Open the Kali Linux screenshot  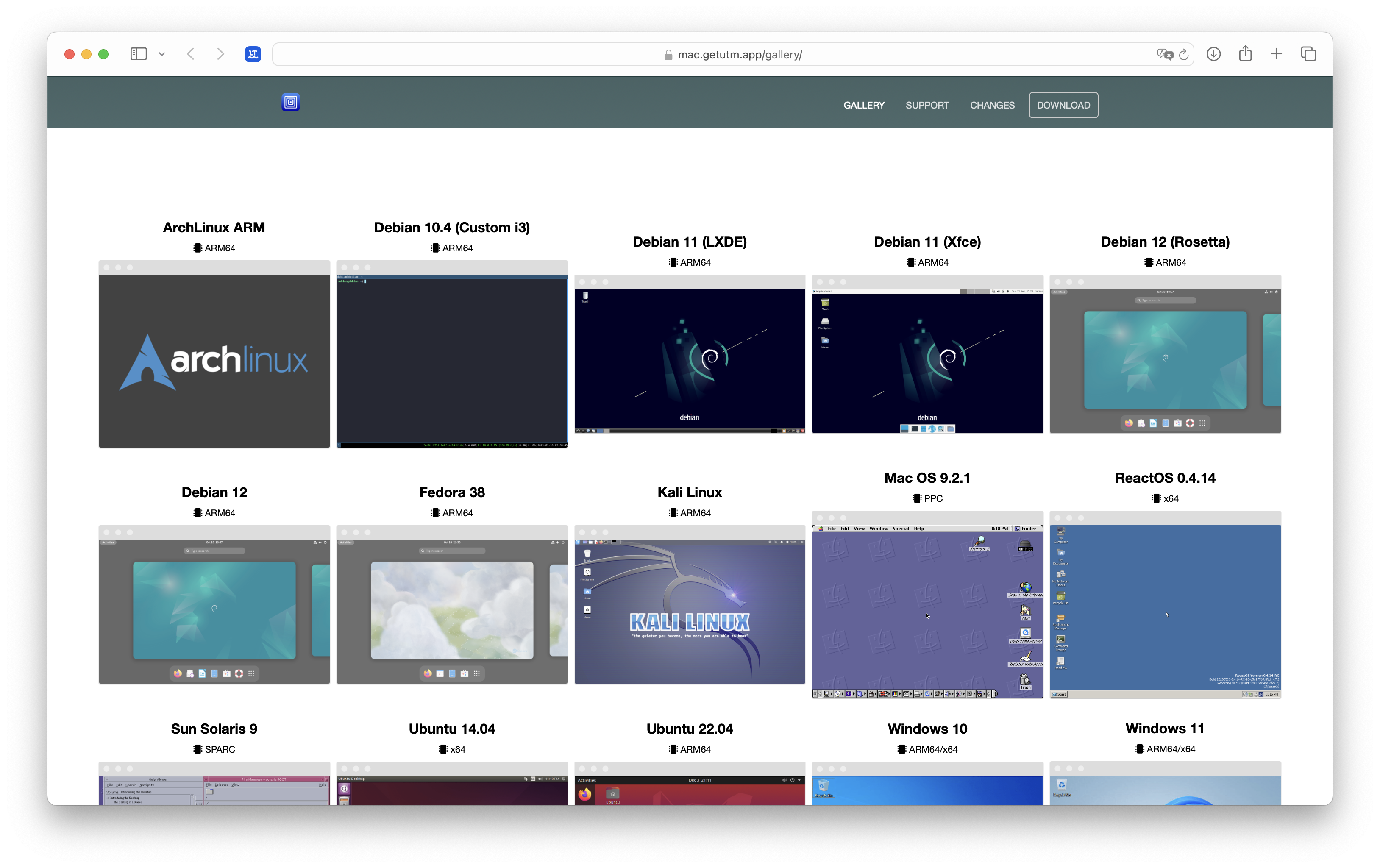690,611
